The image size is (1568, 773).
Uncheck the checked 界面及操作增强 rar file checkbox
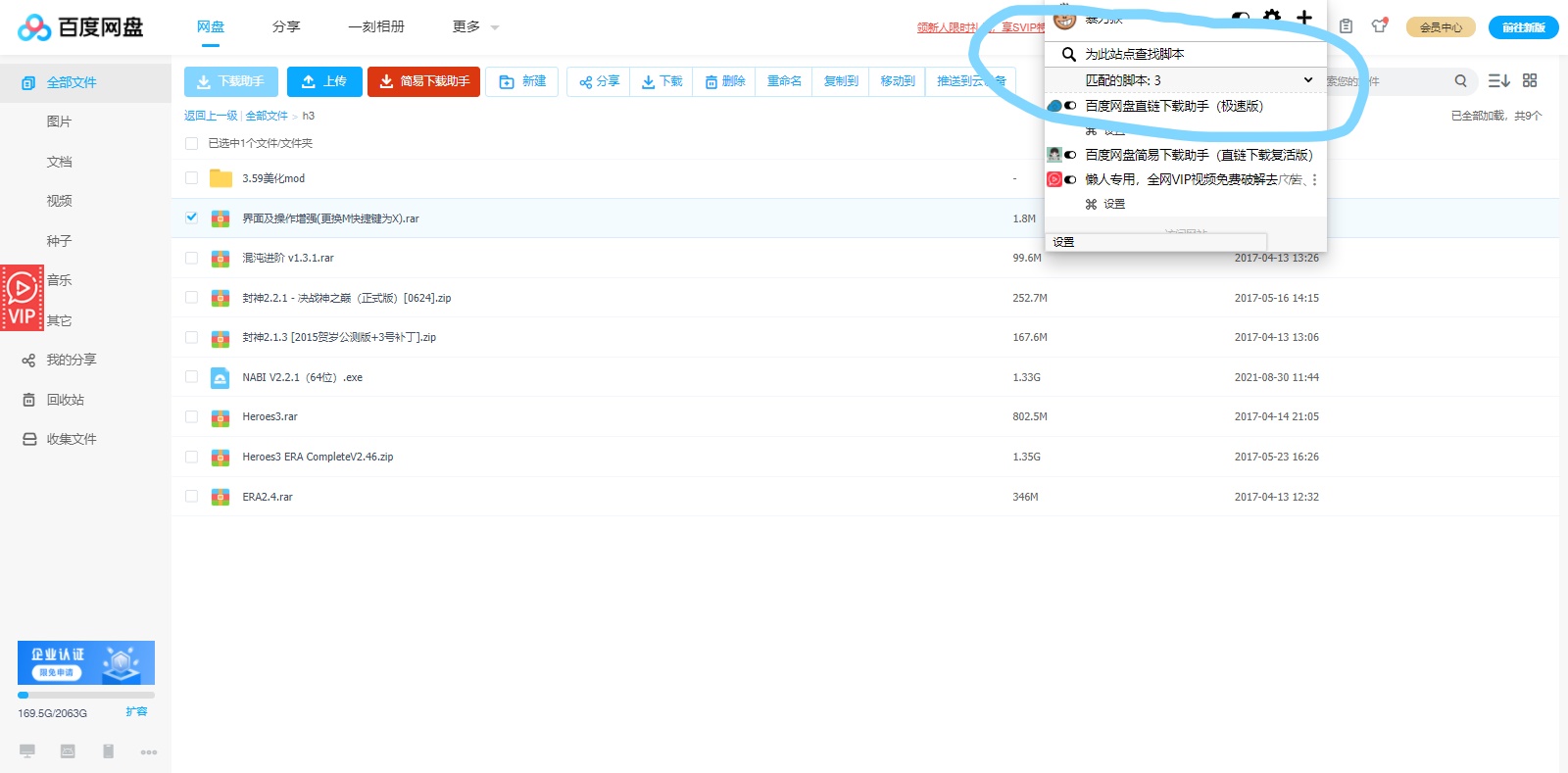click(191, 217)
